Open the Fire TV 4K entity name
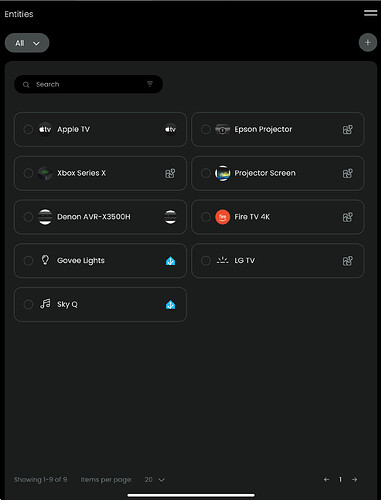This screenshot has height=500, width=381. pos(252,217)
